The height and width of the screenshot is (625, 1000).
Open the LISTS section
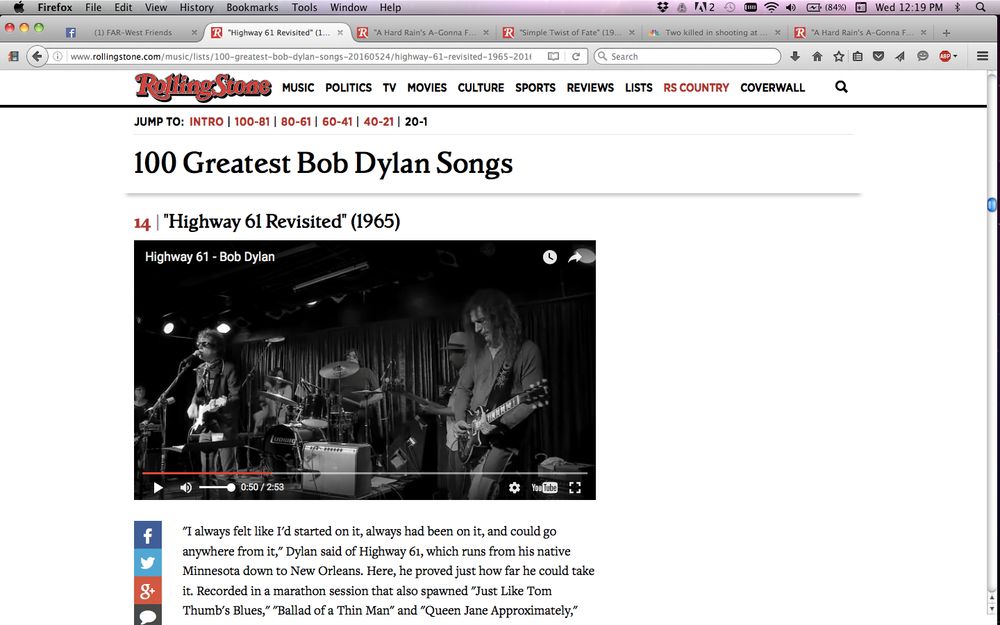coord(638,87)
